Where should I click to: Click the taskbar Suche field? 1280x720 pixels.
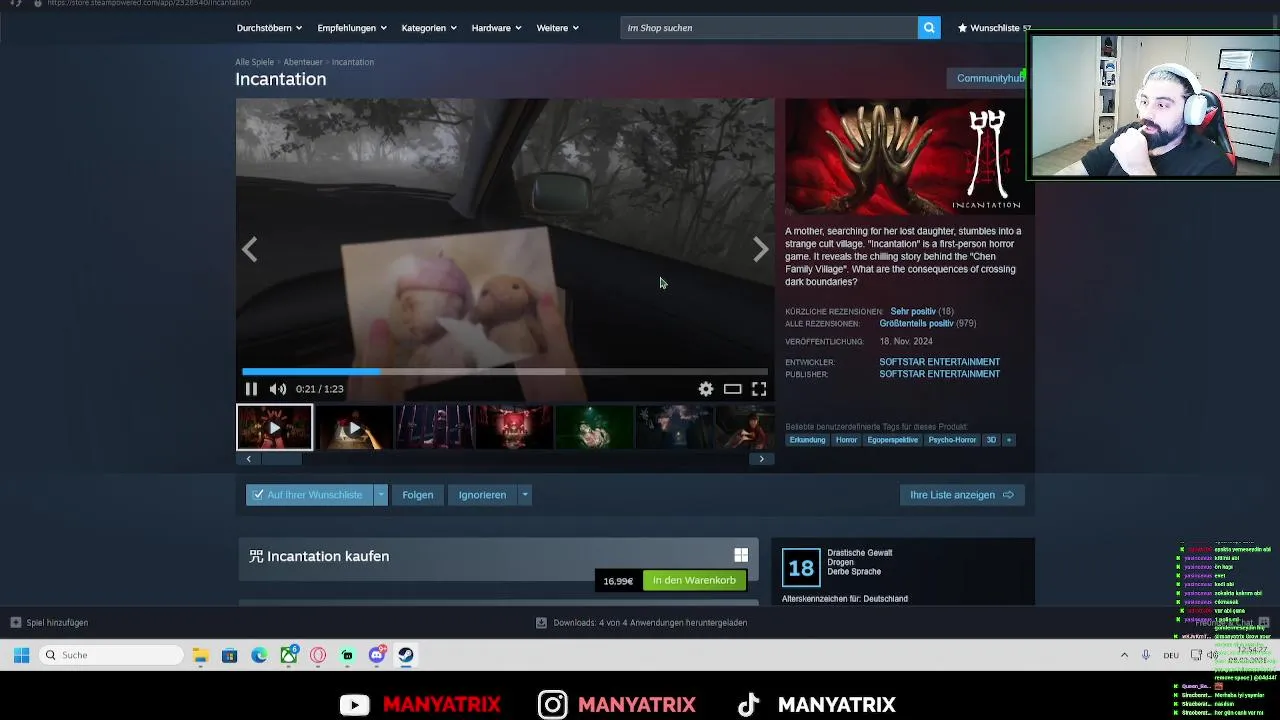(x=112, y=655)
